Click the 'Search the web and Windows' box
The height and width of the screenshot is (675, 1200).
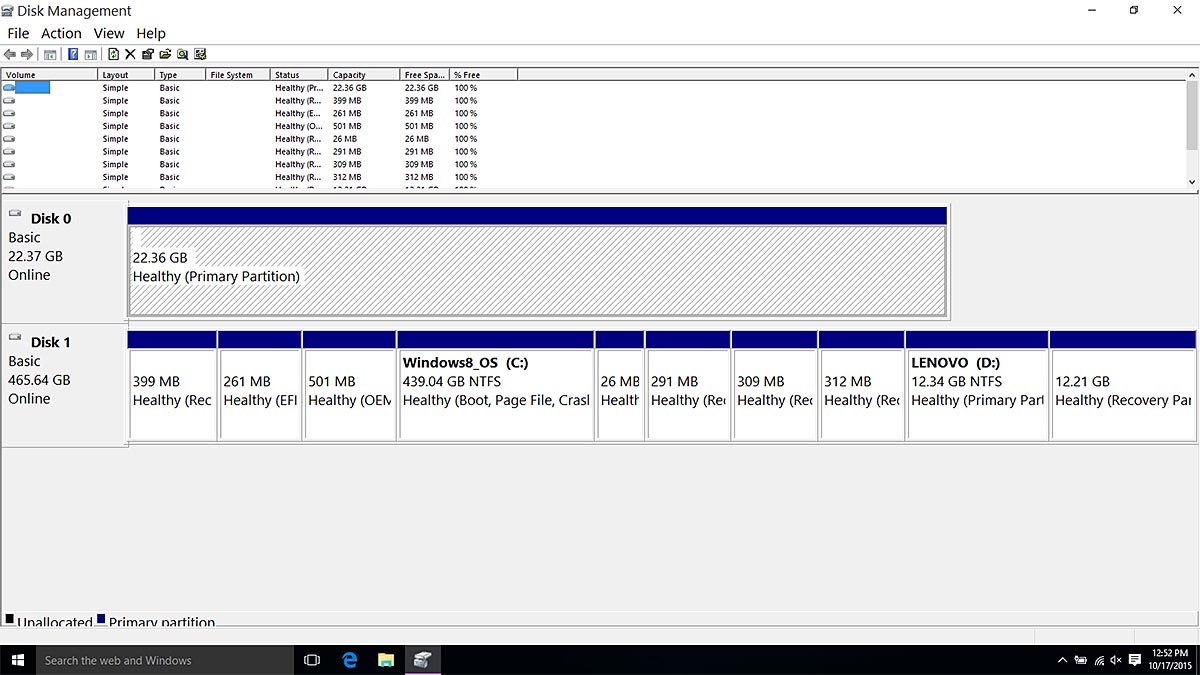point(165,660)
